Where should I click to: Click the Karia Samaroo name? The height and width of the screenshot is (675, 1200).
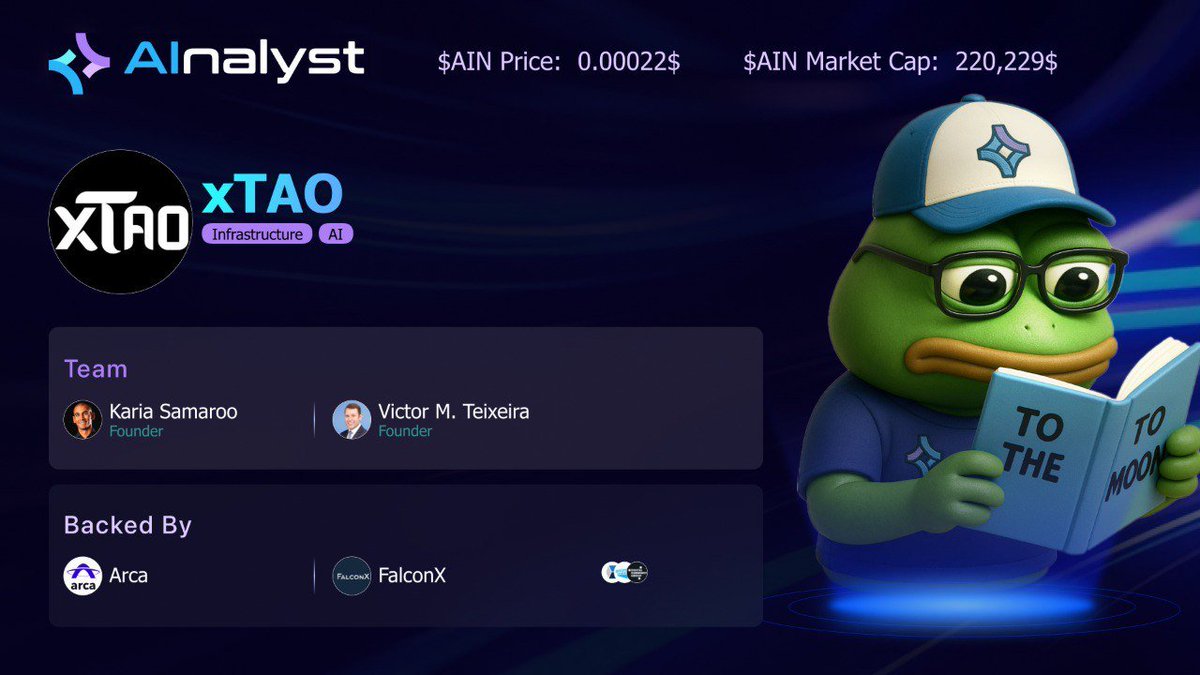click(x=173, y=411)
